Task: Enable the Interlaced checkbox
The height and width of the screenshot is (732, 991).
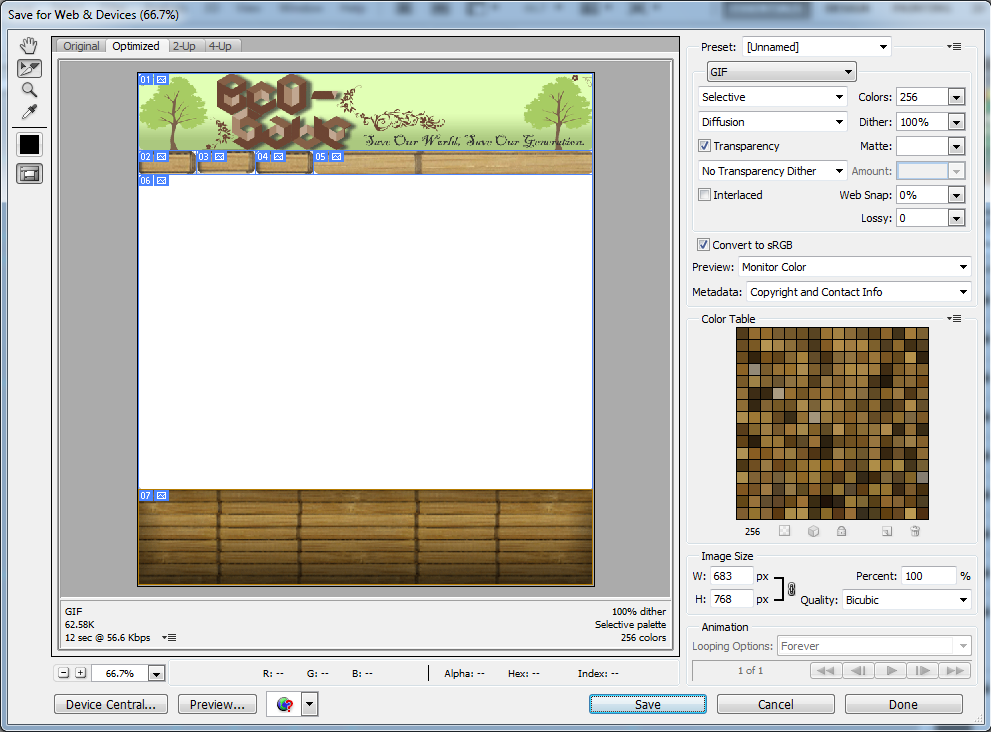Action: click(704, 195)
